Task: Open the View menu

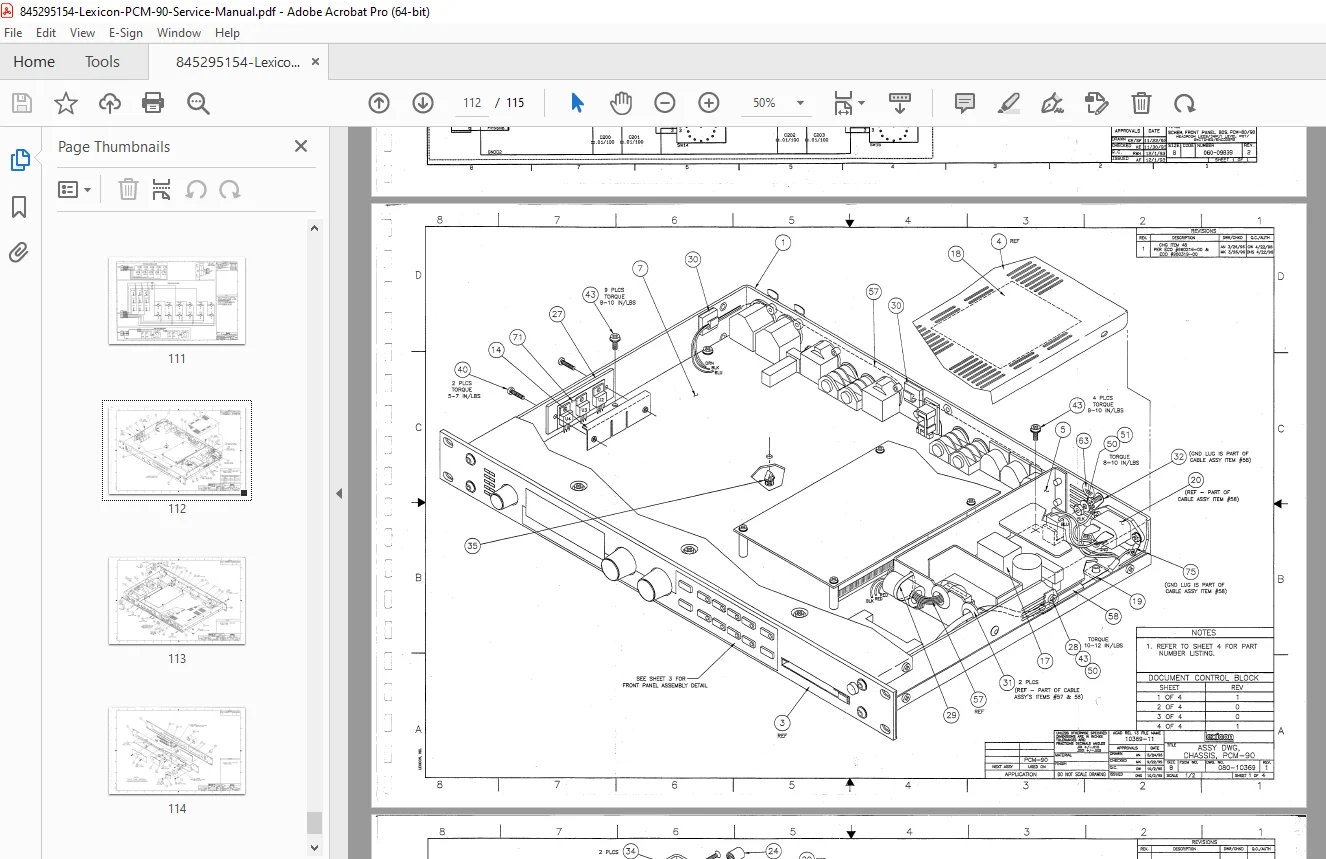Action: pos(83,33)
